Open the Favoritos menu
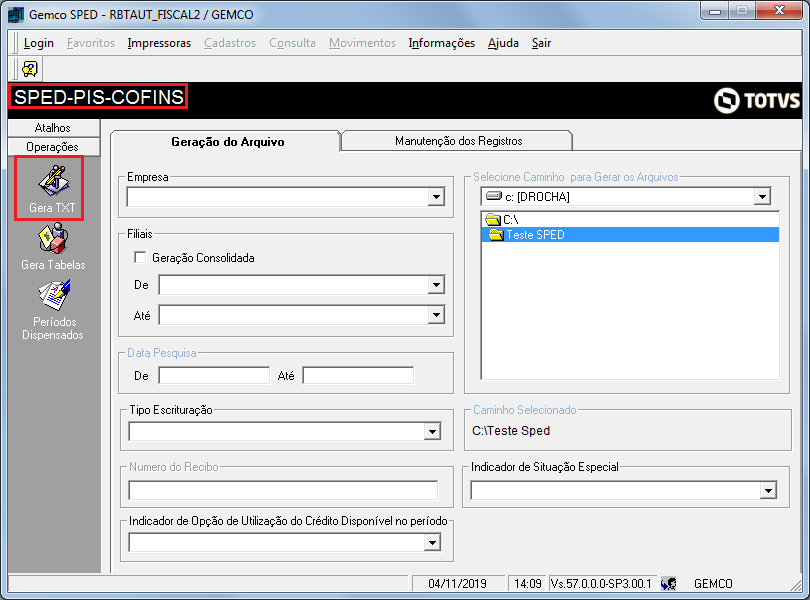The image size is (810, 600). tap(91, 43)
